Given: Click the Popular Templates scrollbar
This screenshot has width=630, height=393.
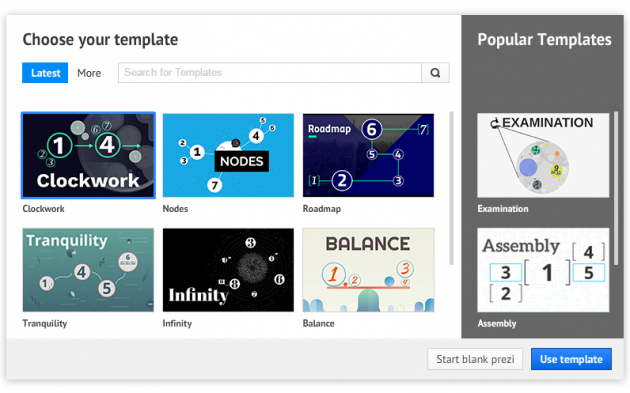Looking at the screenshot, I should pyautogui.click(x=616, y=188).
